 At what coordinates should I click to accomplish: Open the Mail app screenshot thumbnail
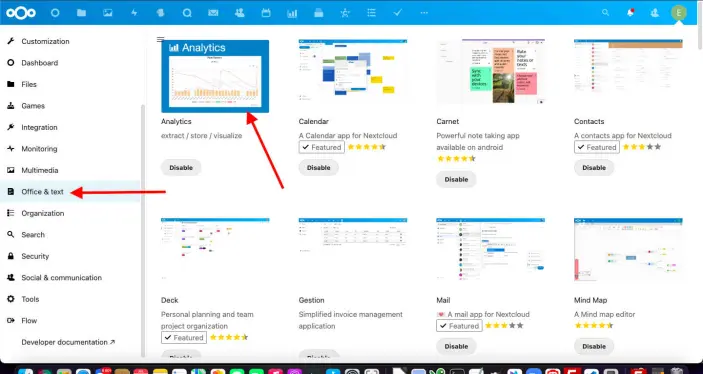(x=490, y=249)
